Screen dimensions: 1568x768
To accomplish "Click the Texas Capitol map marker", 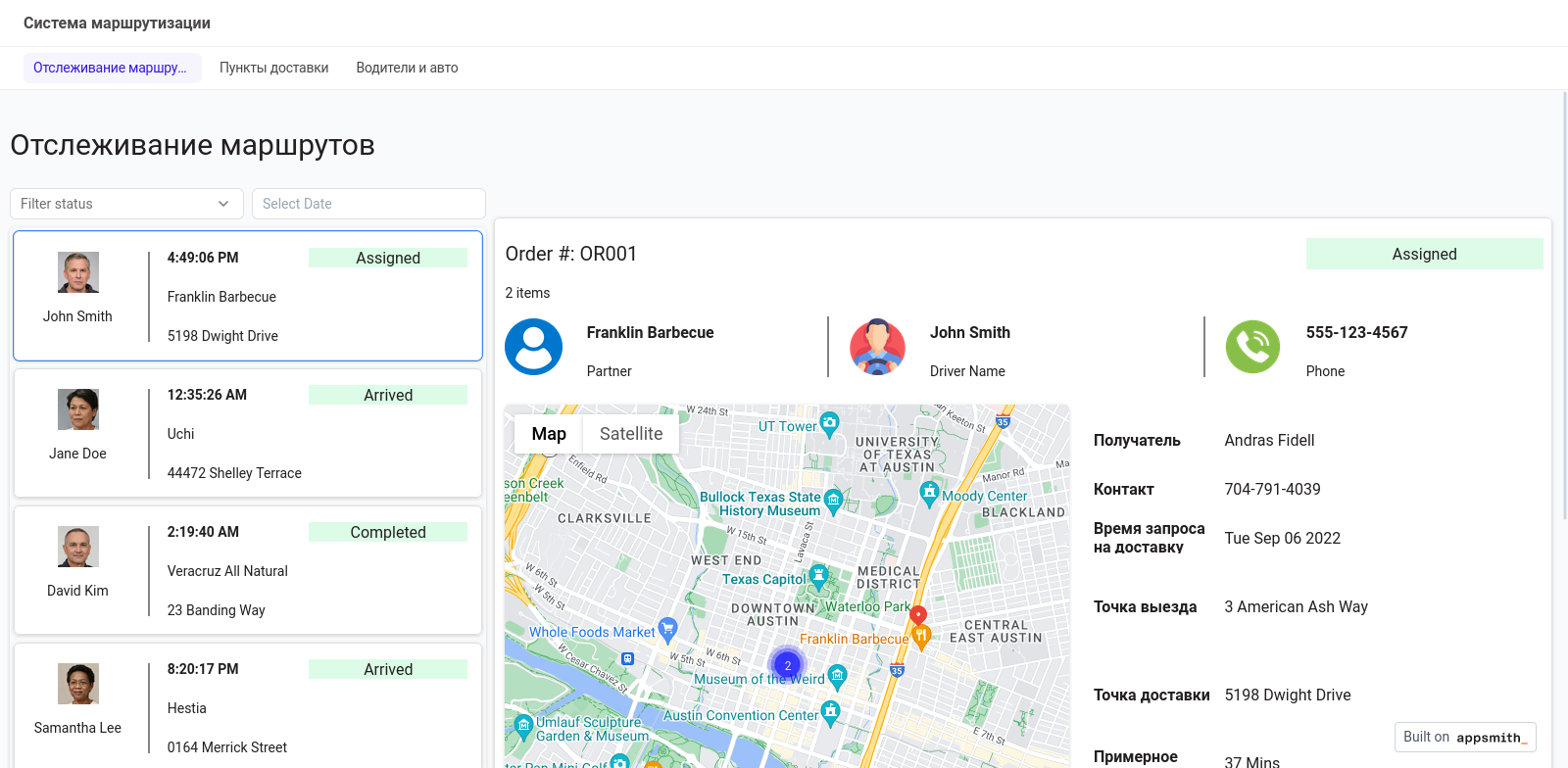I will click(x=819, y=576).
